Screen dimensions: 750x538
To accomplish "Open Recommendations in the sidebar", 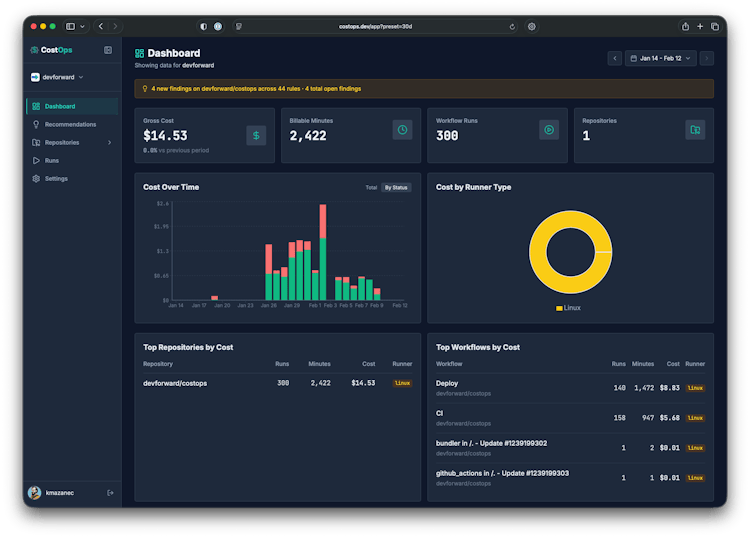I will coord(70,124).
